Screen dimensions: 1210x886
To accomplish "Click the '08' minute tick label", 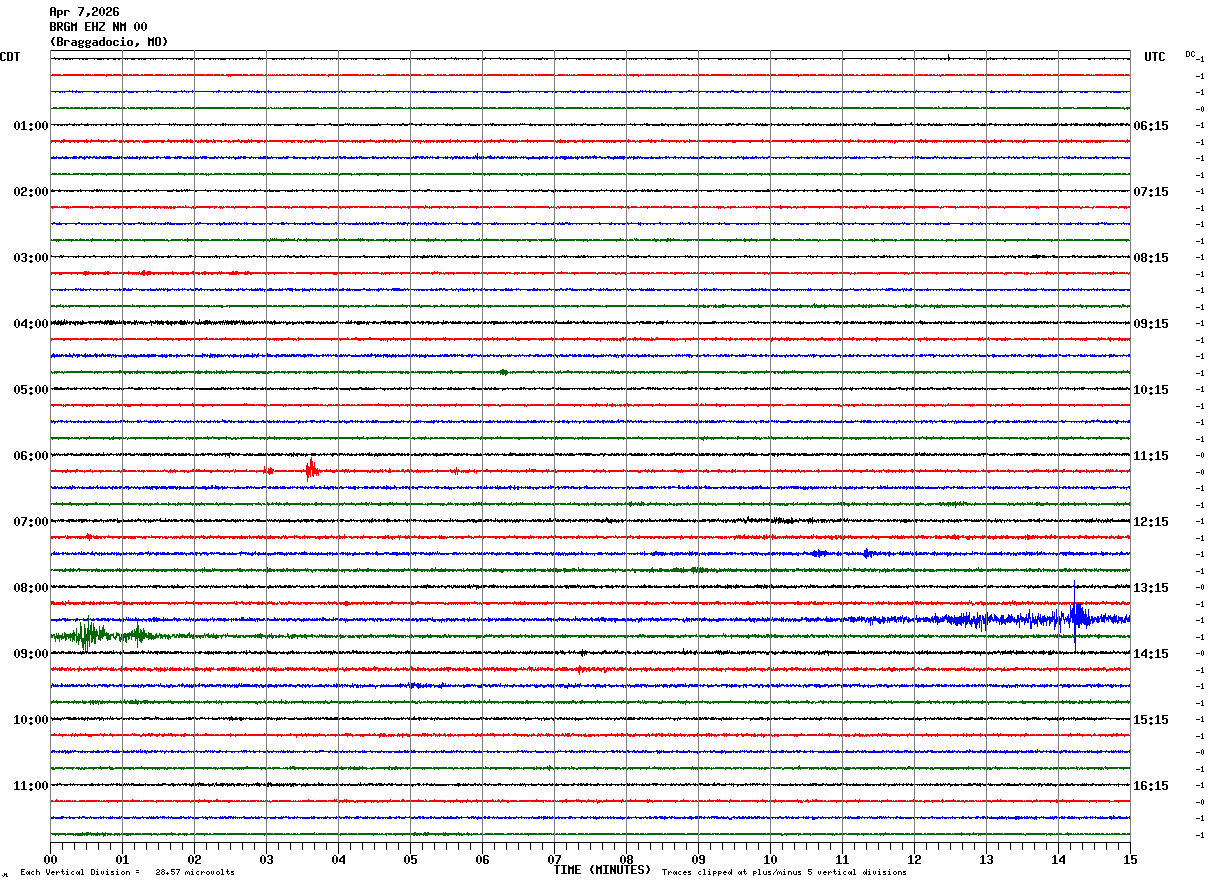I will (x=627, y=859).
